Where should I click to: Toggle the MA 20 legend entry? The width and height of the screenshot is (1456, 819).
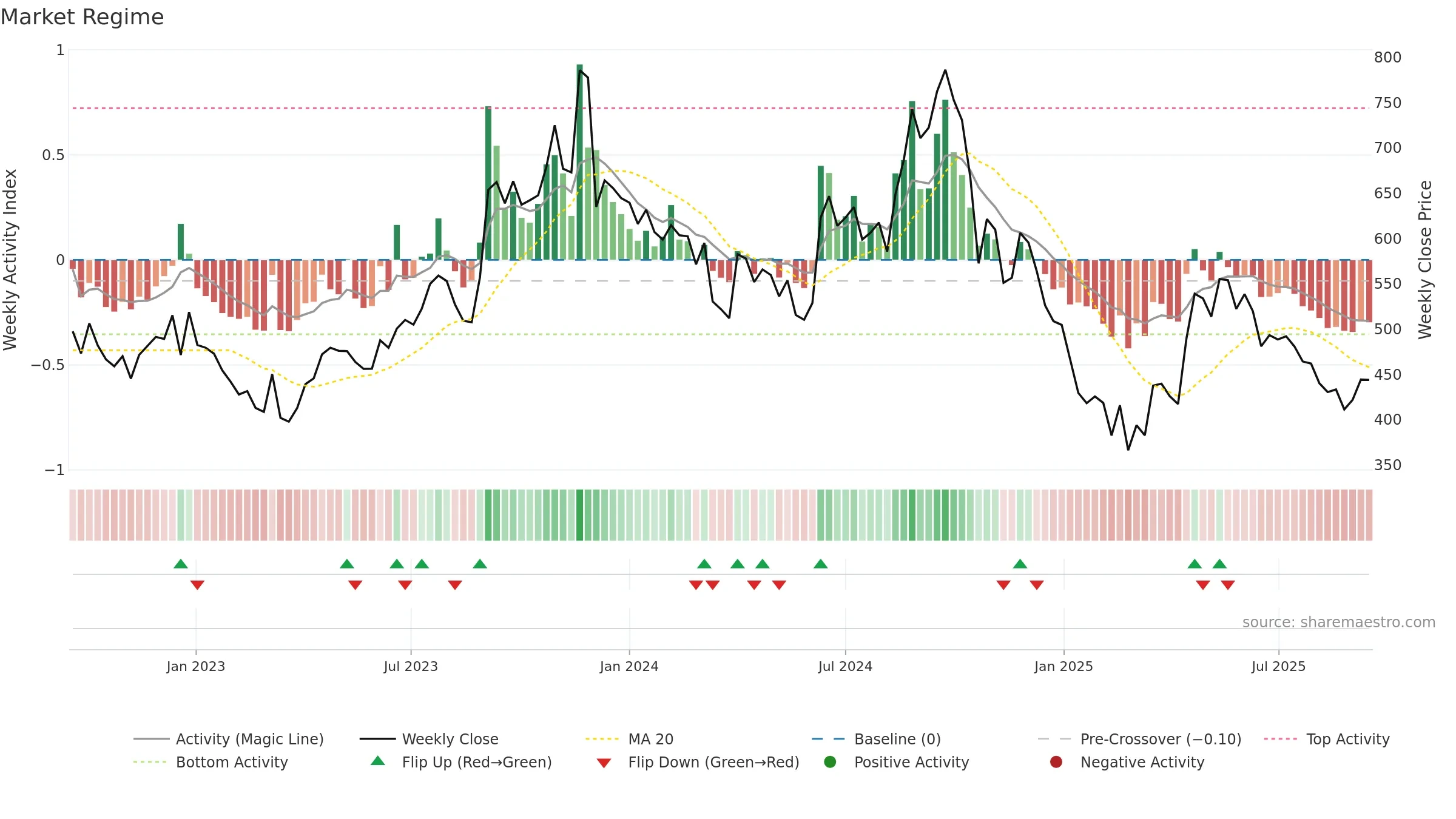(629, 739)
